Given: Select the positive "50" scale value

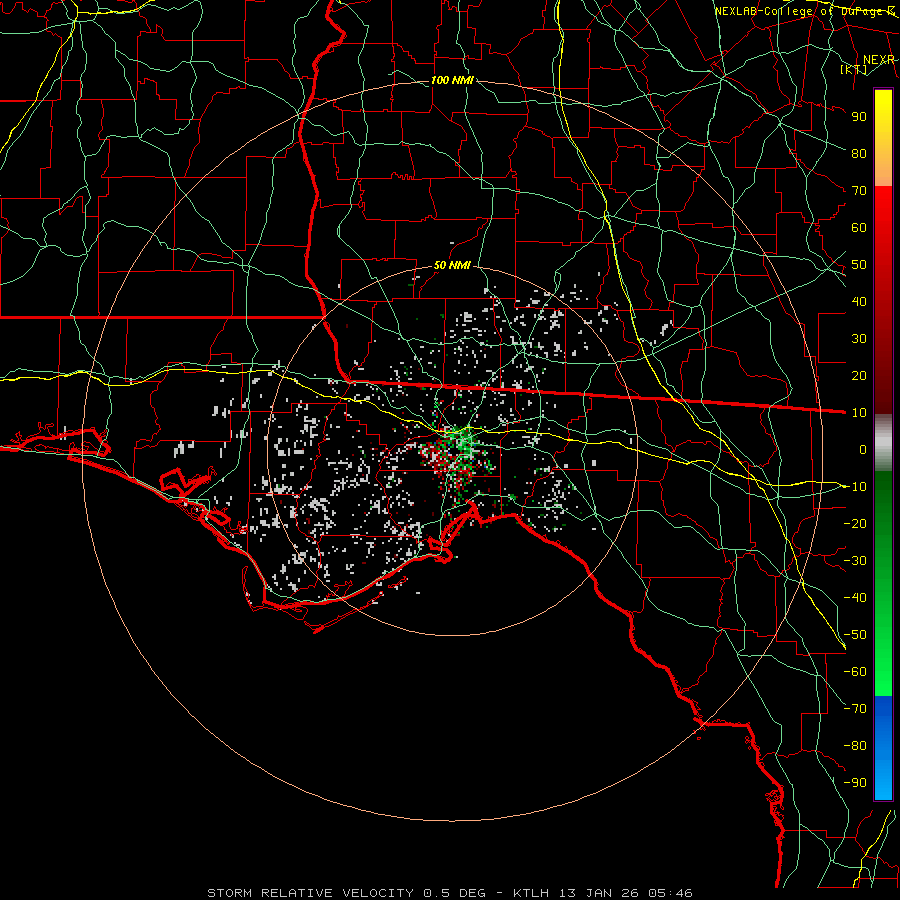Looking at the screenshot, I should 859,265.
